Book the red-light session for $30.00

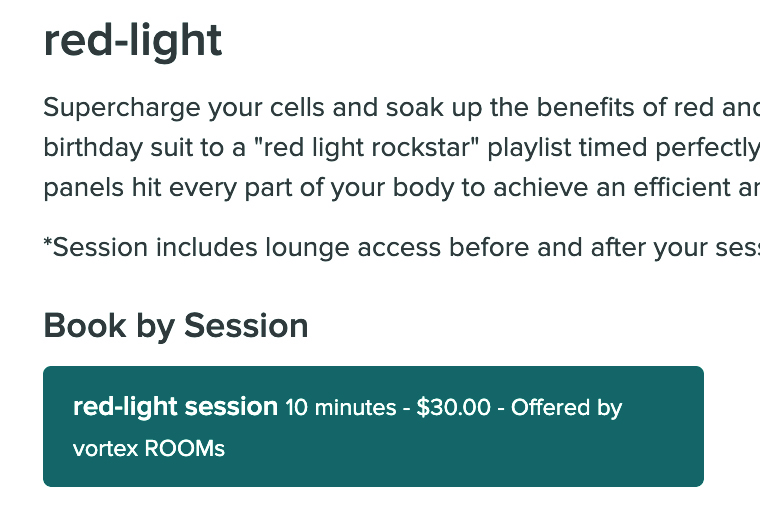373,426
